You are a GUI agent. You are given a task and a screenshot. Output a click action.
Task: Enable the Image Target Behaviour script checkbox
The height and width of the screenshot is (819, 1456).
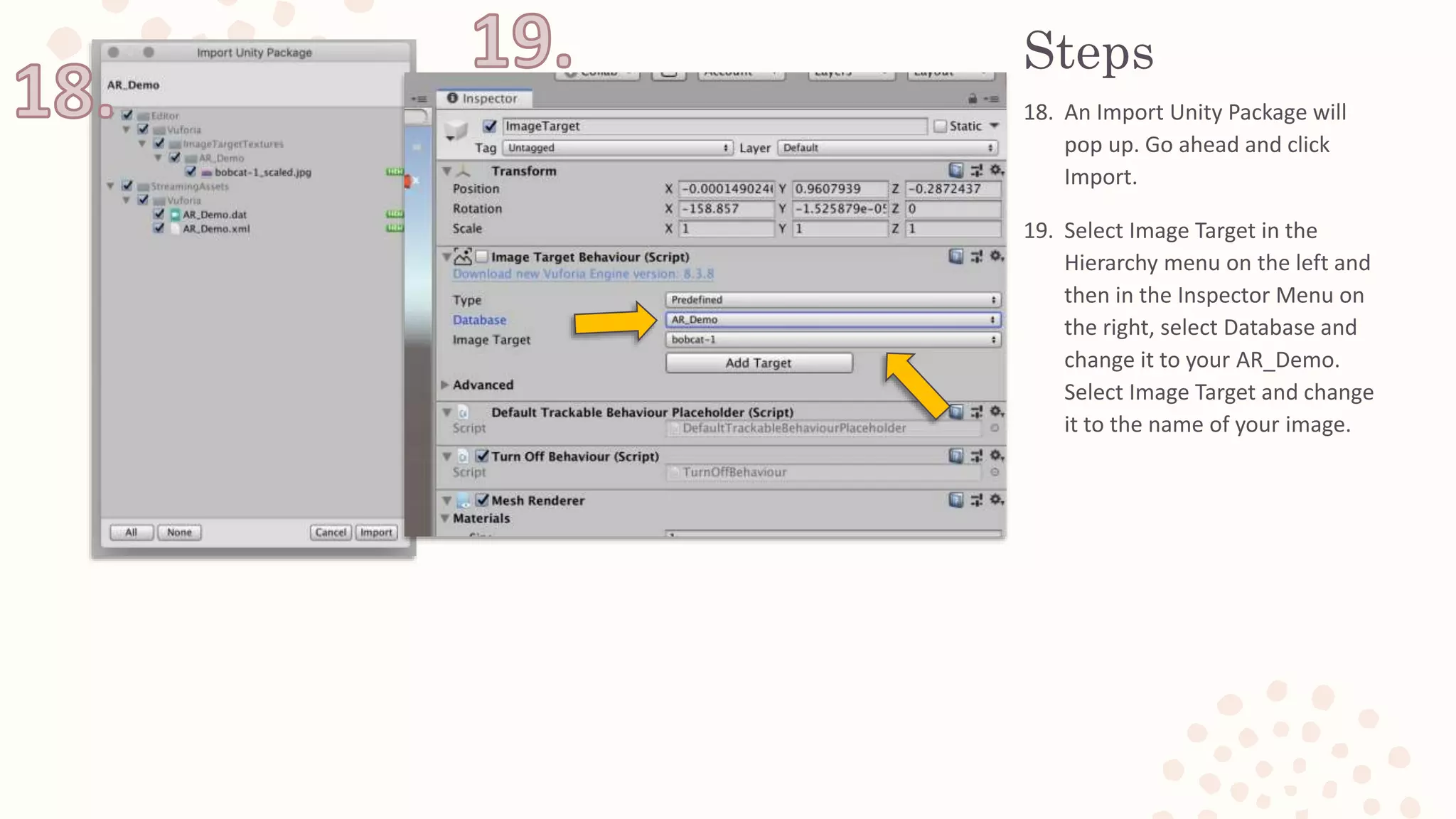pos(481,257)
